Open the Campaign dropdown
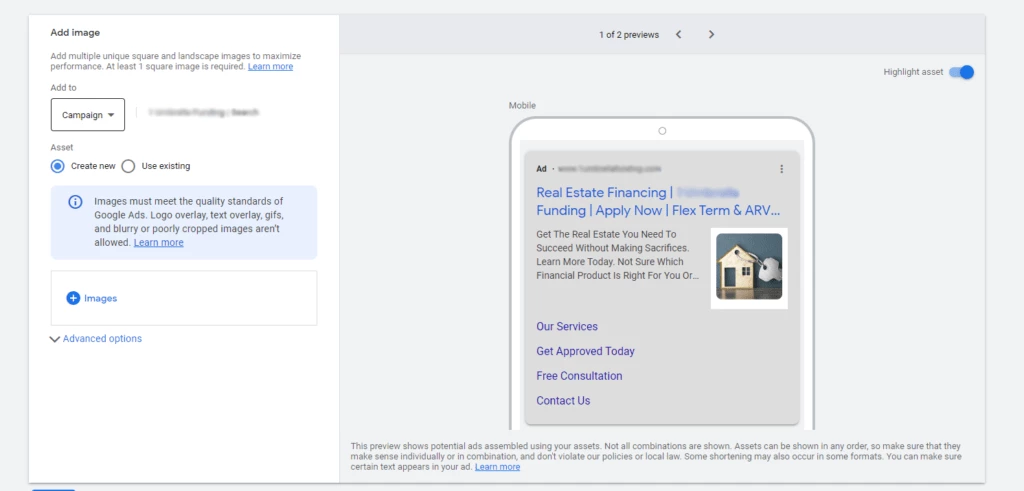The height and width of the screenshot is (491, 1024). [87, 115]
